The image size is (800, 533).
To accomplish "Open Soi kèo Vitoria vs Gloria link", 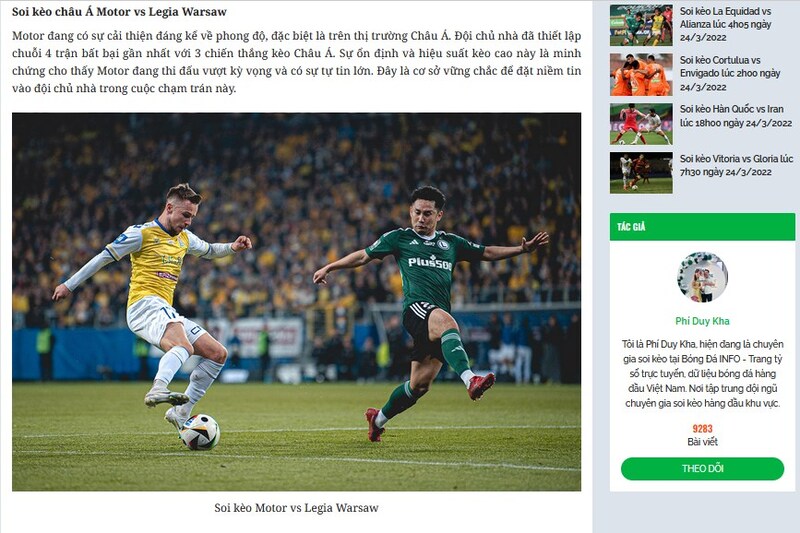I will click(736, 165).
